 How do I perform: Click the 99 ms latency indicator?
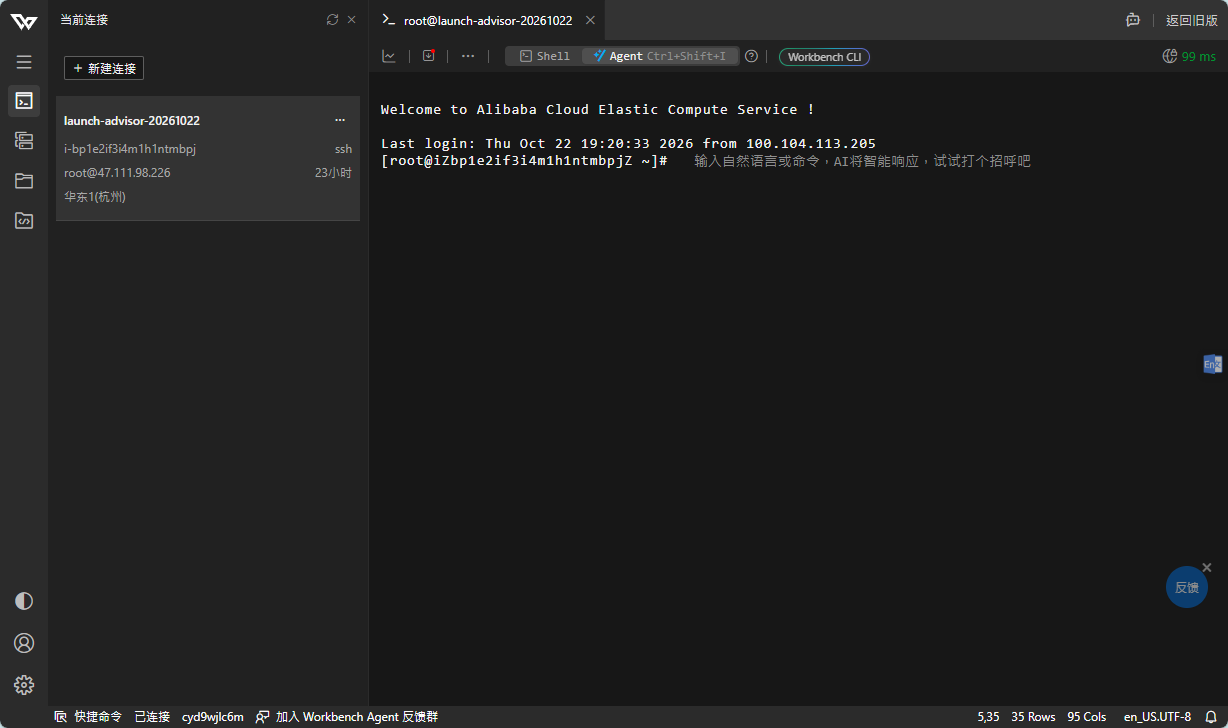1189,56
